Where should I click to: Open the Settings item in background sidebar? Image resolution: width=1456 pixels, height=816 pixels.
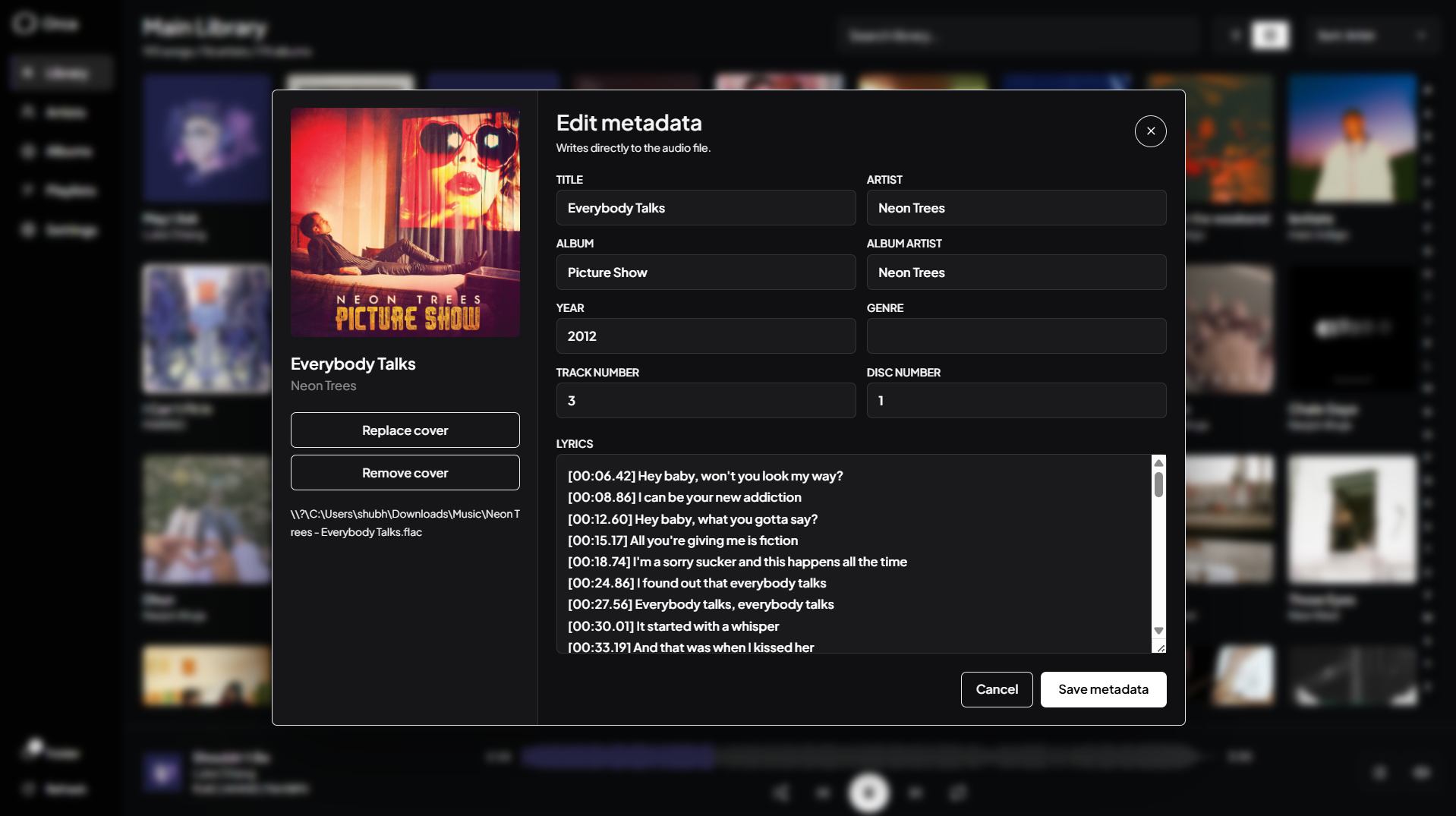pyautogui.click(x=62, y=230)
